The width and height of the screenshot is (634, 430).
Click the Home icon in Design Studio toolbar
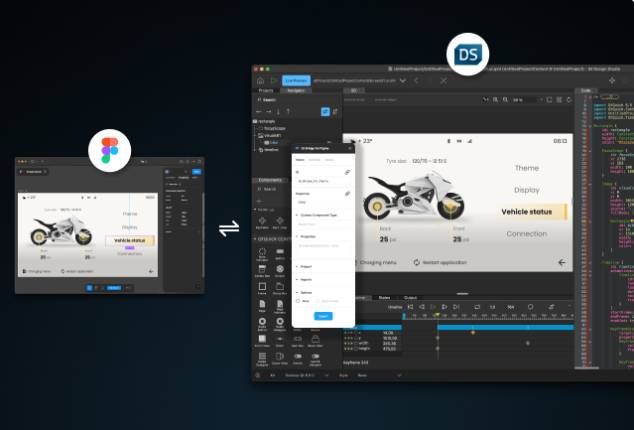point(260,80)
